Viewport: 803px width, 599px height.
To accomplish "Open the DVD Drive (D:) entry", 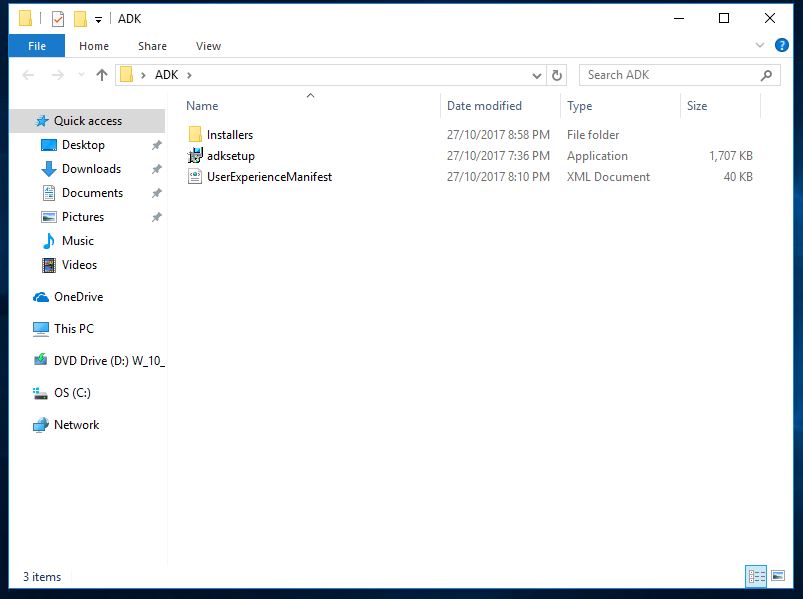I will (x=109, y=361).
